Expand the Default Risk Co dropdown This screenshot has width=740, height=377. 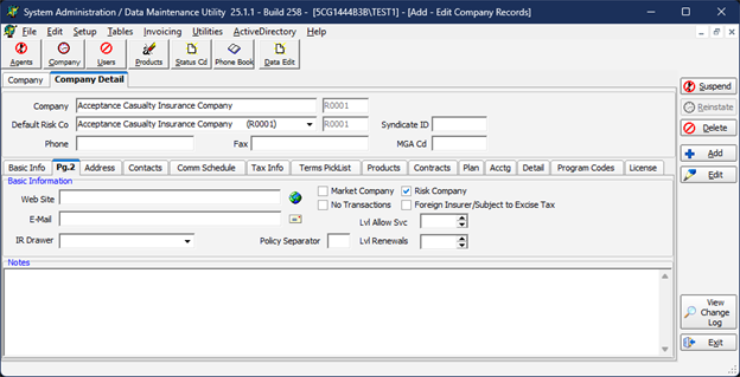310,125
